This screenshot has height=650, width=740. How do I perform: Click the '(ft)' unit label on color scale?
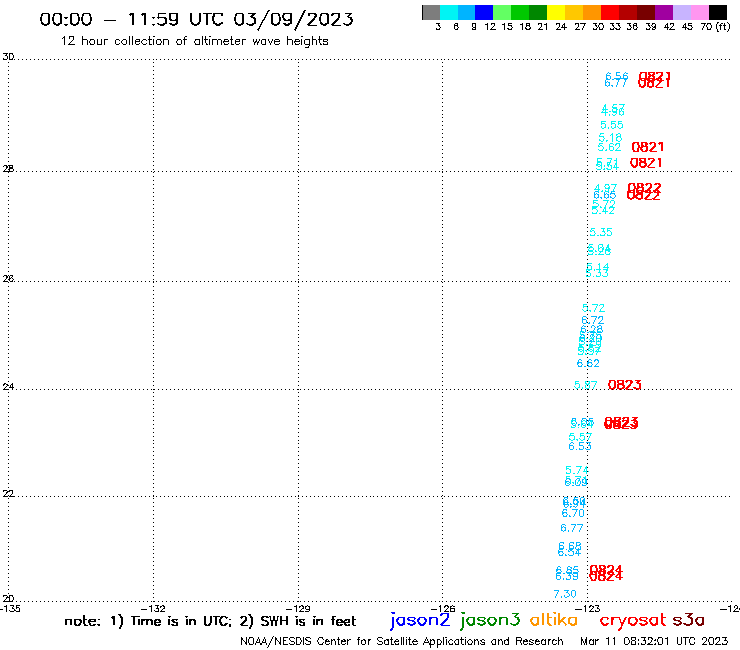pyautogui.click(x=723, y=26)
